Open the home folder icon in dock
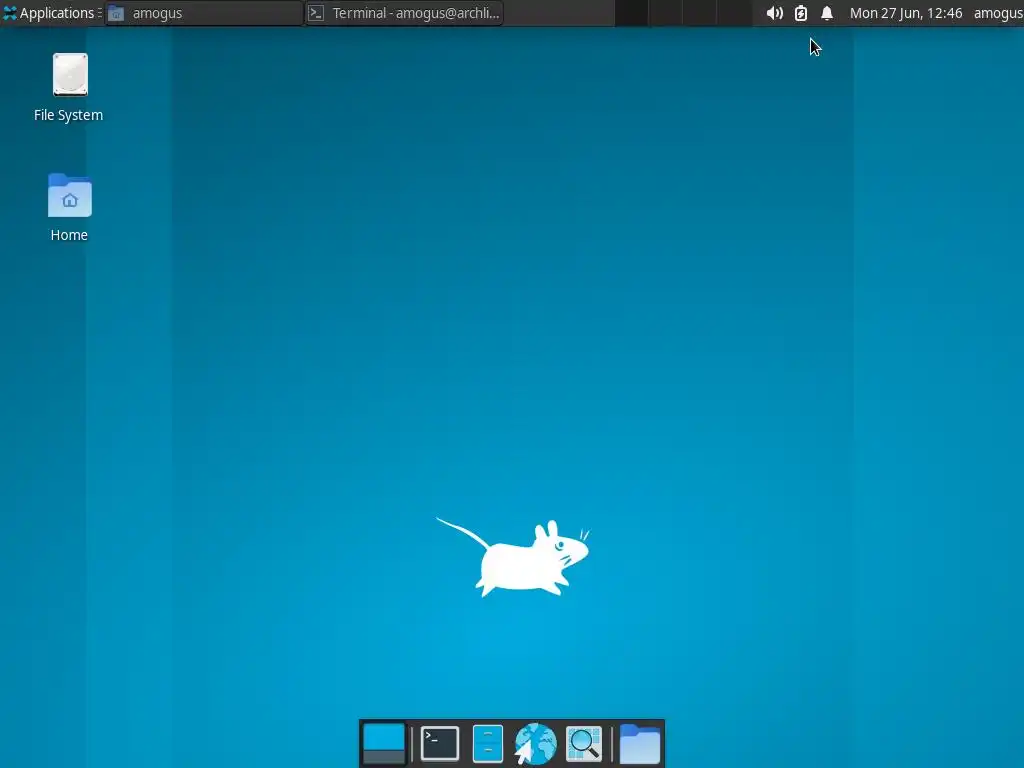The image size is (1024, 768). coord(639,744)
